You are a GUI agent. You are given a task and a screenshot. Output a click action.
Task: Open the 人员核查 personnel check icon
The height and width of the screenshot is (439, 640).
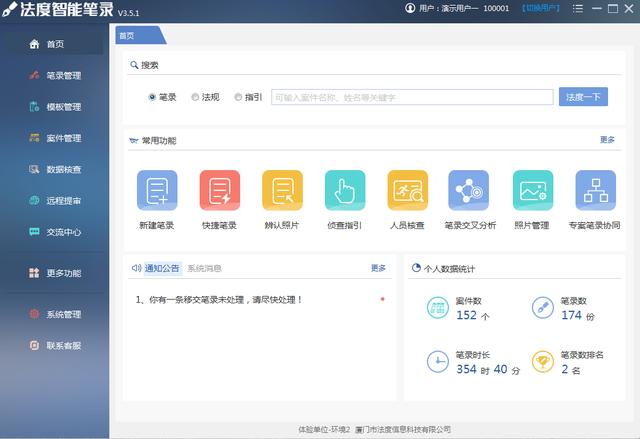click(407, 190)
